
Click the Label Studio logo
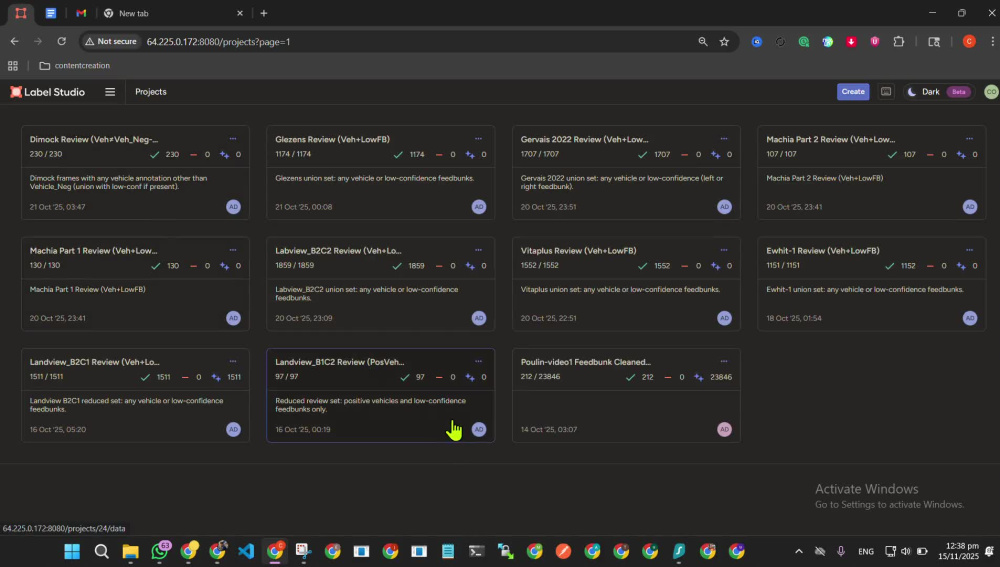point(47,92)
